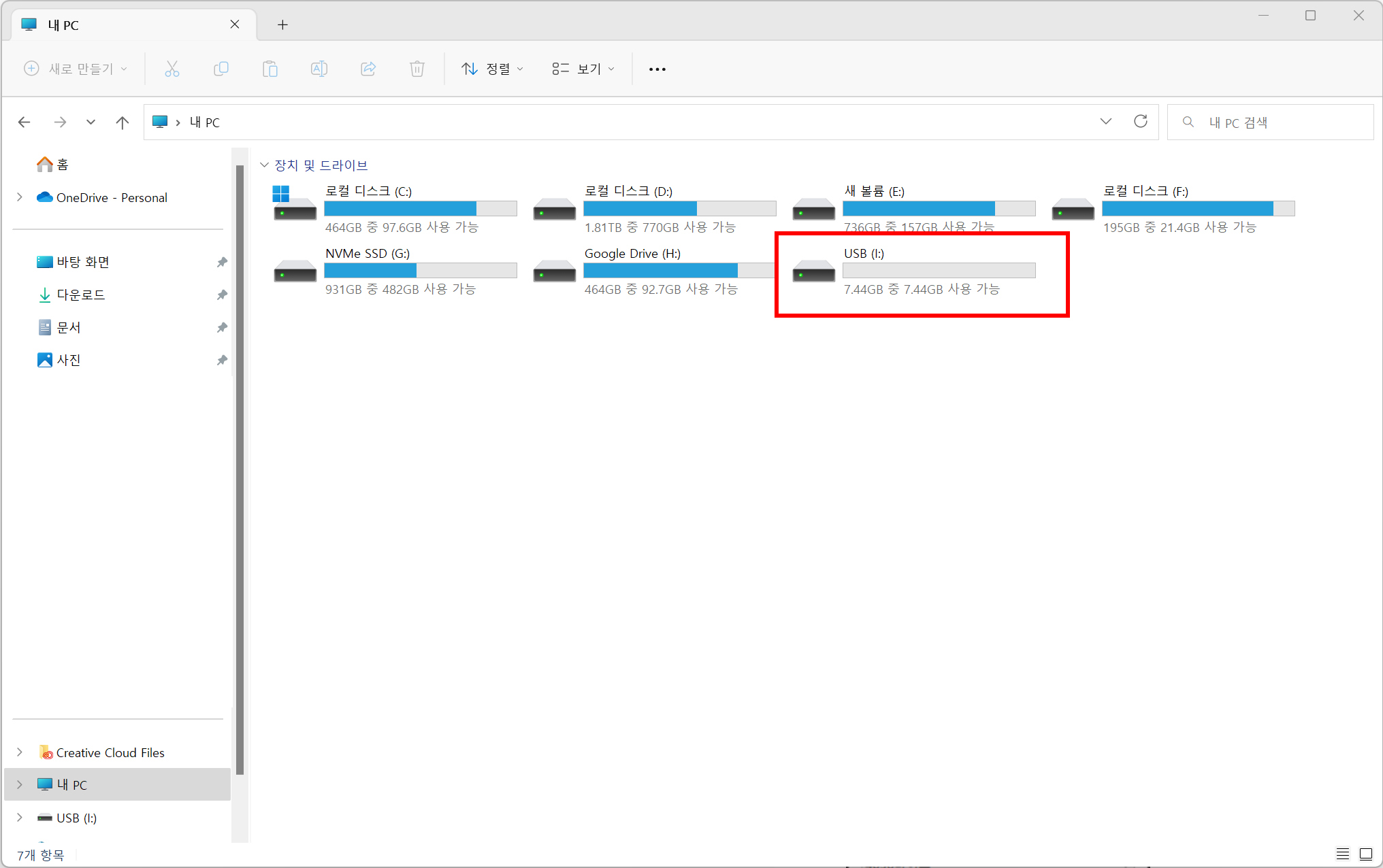Click the Delete trash can icon
The height and width of the screenshot is (868, 1383).
(x=417, y=69)
